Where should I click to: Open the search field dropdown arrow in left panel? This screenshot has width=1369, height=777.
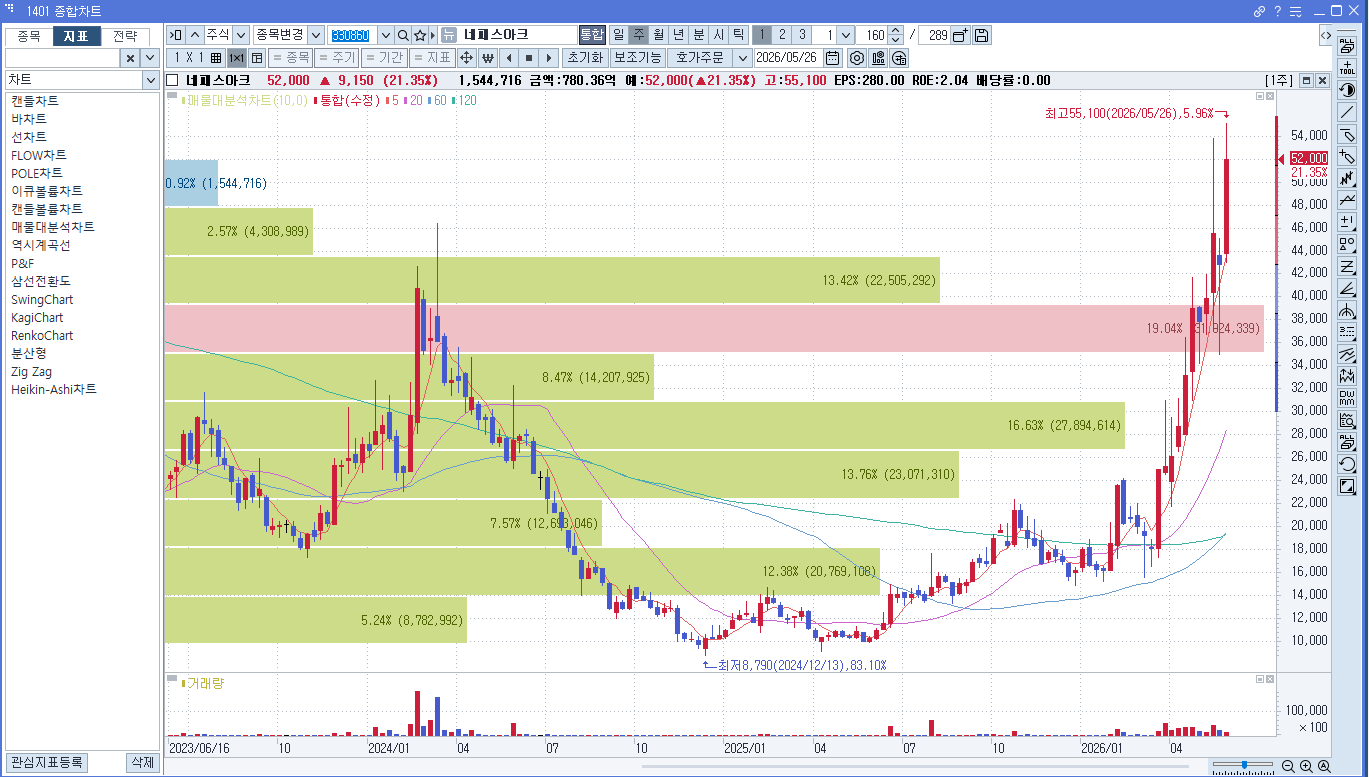pos(150,58)
